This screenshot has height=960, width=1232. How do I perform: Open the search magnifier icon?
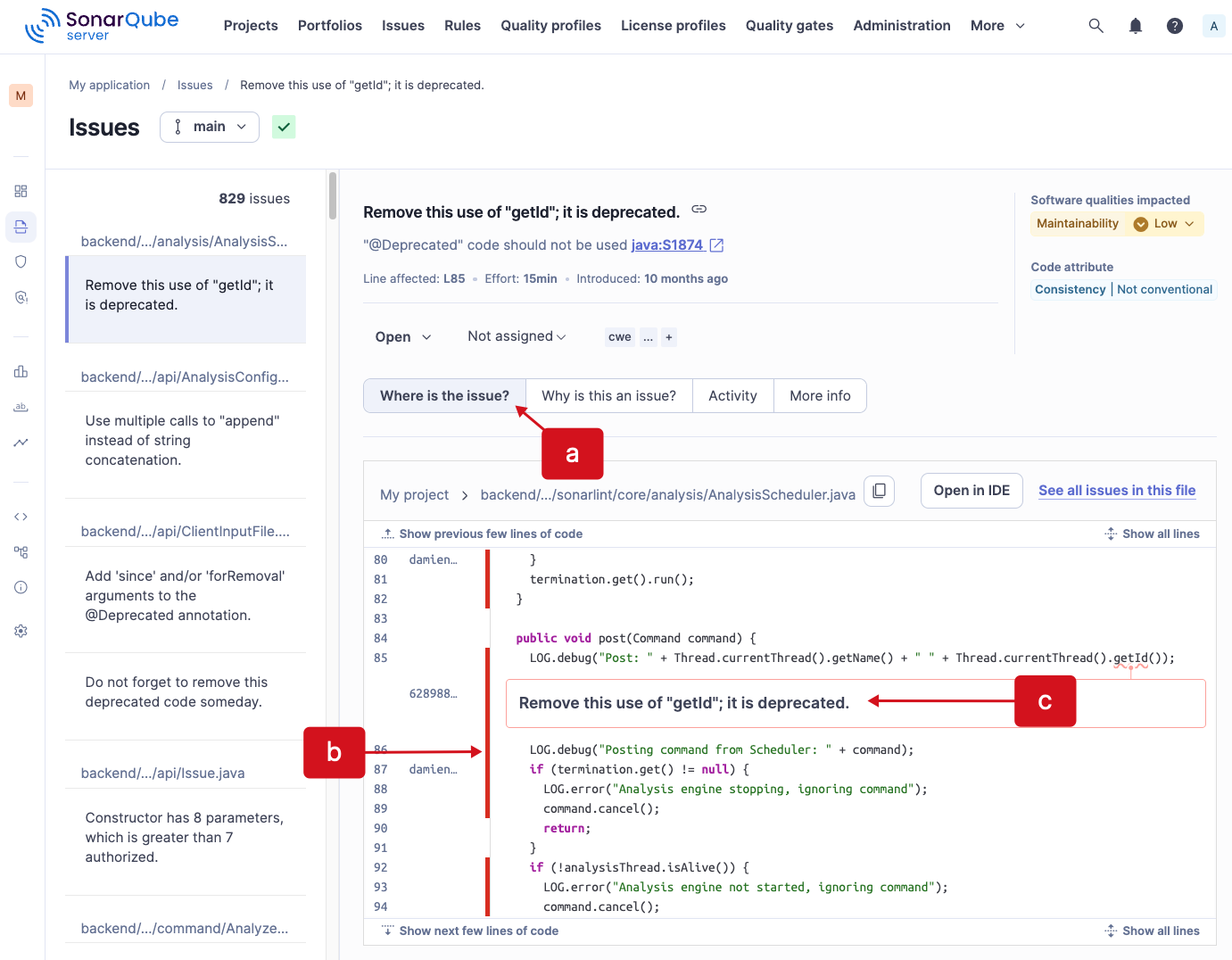coord(1096,26)
